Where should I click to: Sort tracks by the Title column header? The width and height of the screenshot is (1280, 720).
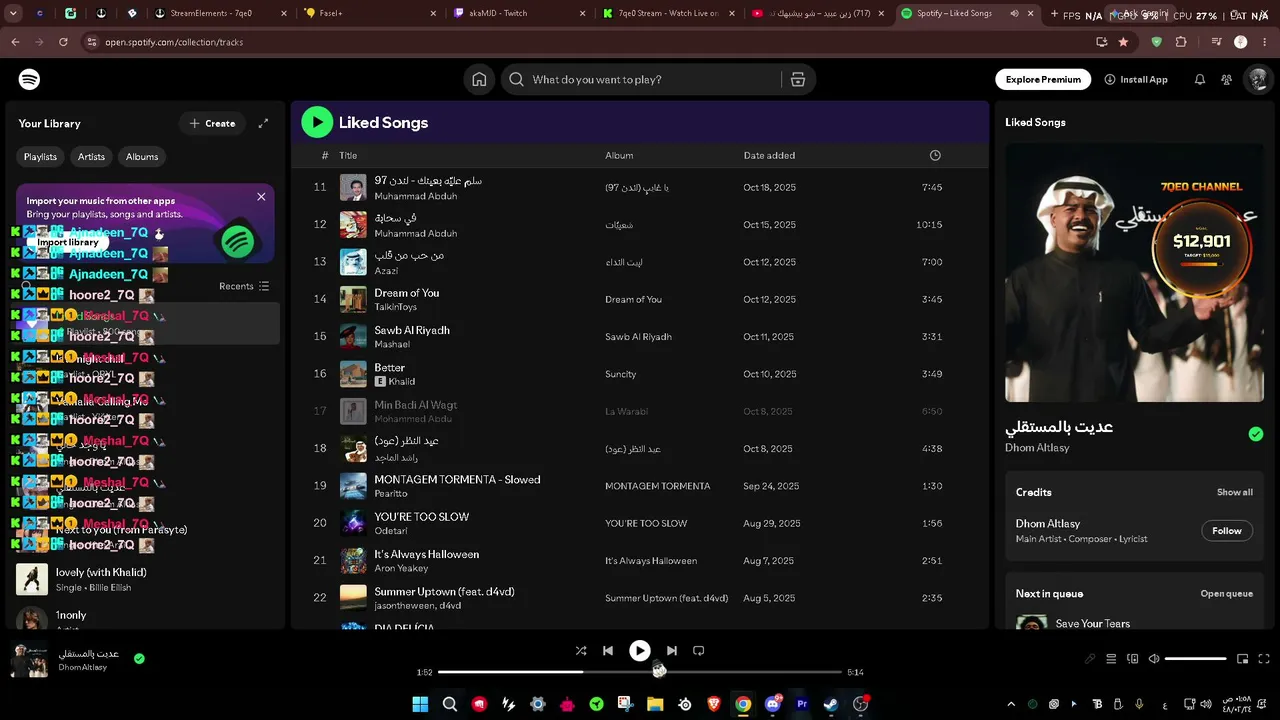tap(348, 156)
